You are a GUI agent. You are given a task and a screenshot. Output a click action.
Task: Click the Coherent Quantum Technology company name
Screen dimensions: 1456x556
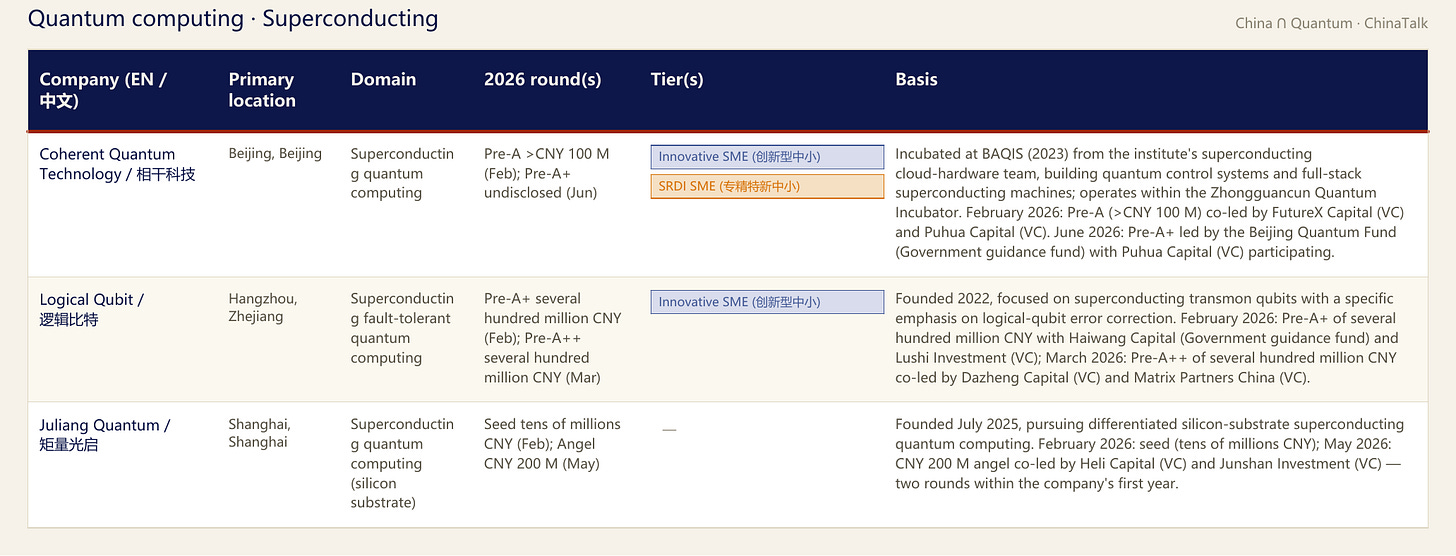(x=117, y=164)
